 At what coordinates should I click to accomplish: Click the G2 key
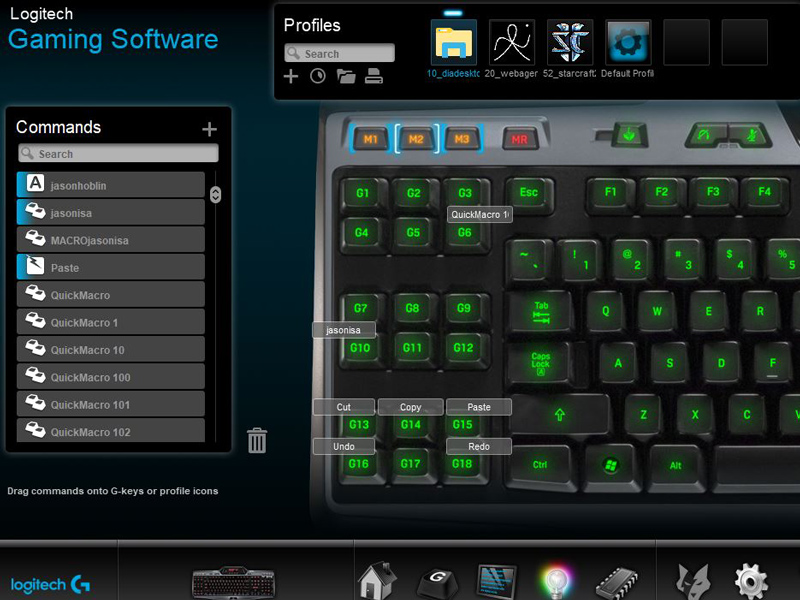coord(414,192)
